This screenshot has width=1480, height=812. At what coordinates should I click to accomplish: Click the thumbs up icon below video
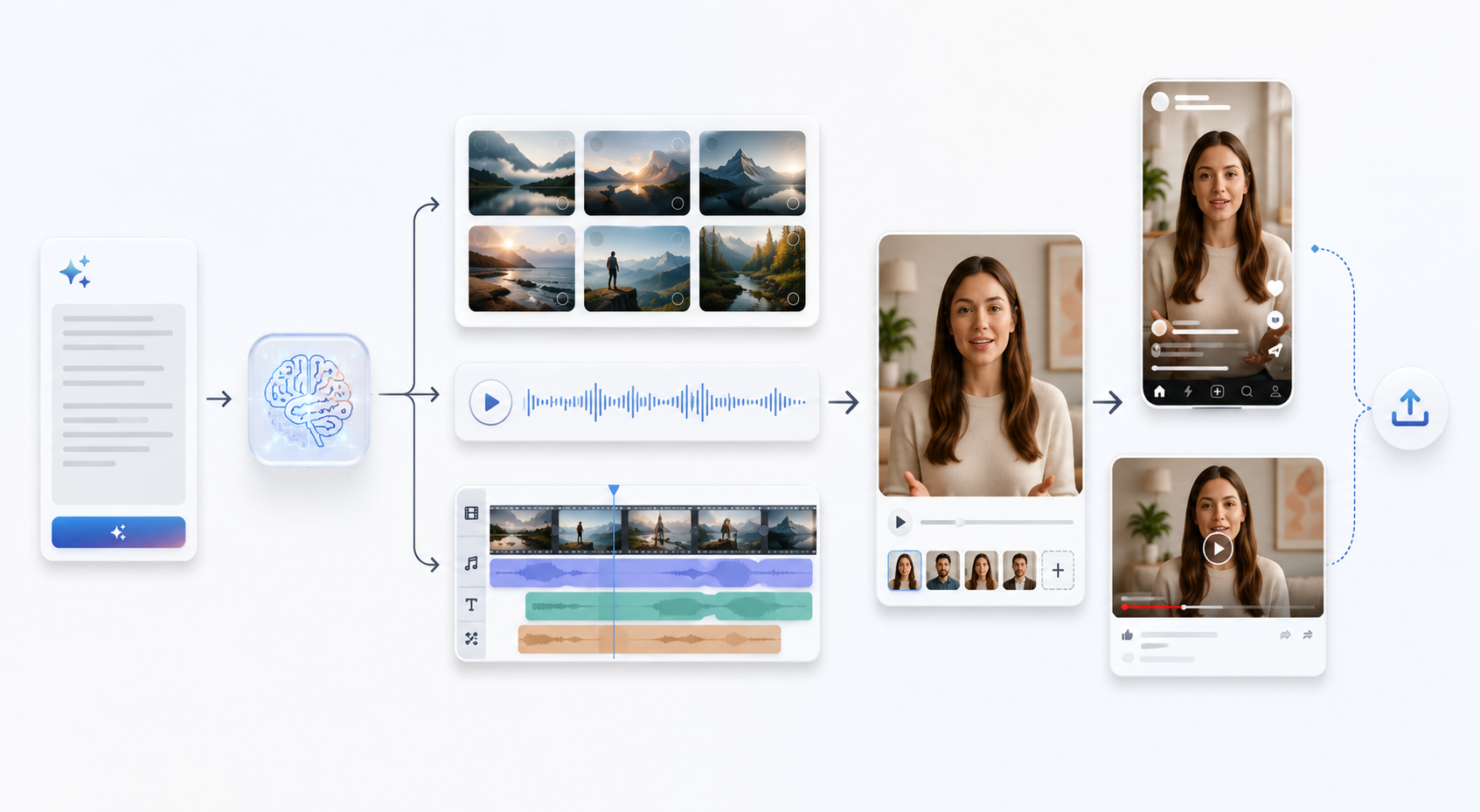[x=1128, y=635]
